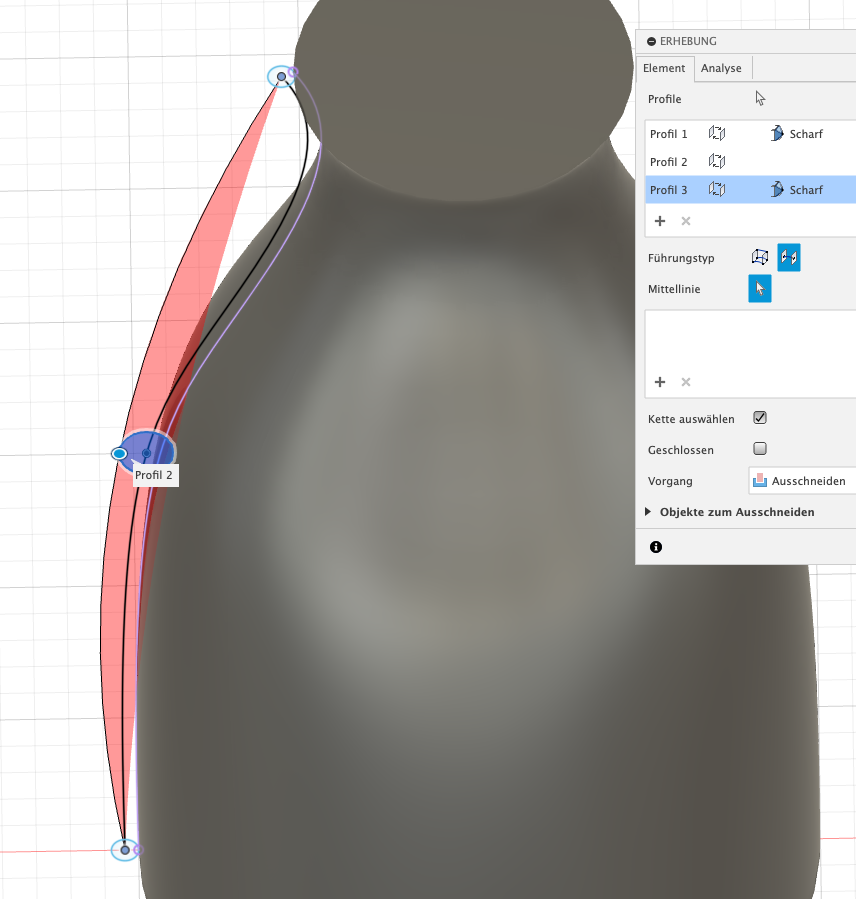
Task: Add a centerline with lower plus icon
Action: coord(660,382)
